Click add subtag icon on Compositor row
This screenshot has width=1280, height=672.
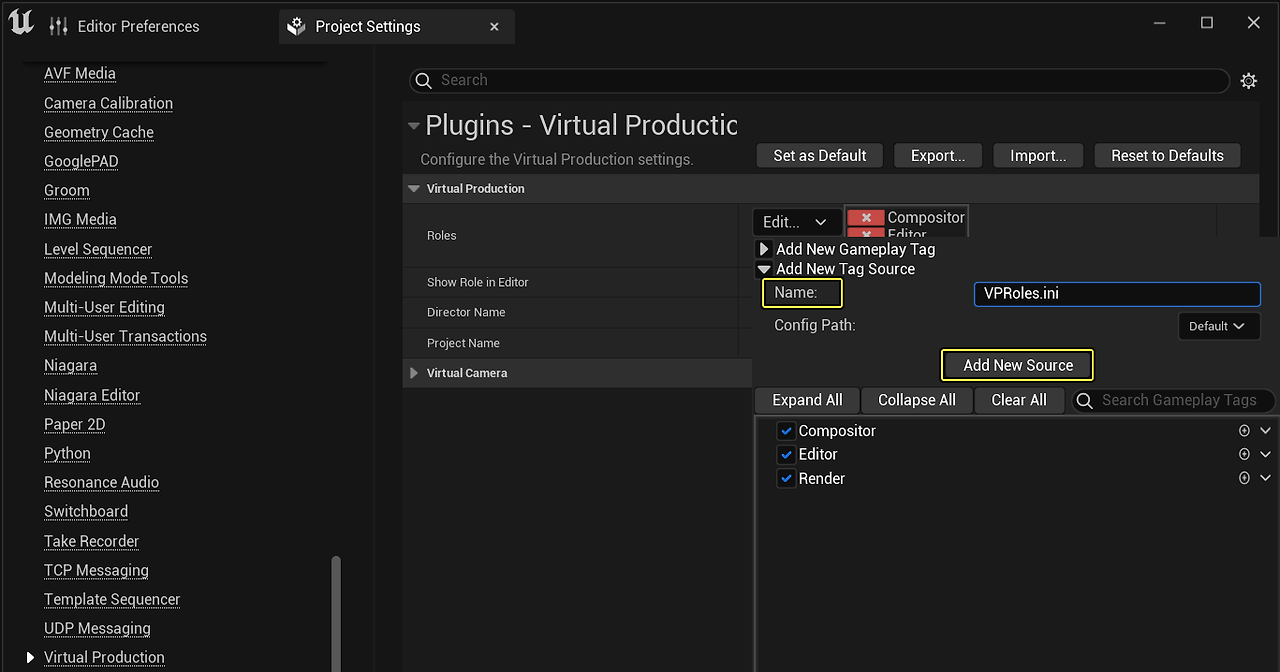(x=1244, y=431)
